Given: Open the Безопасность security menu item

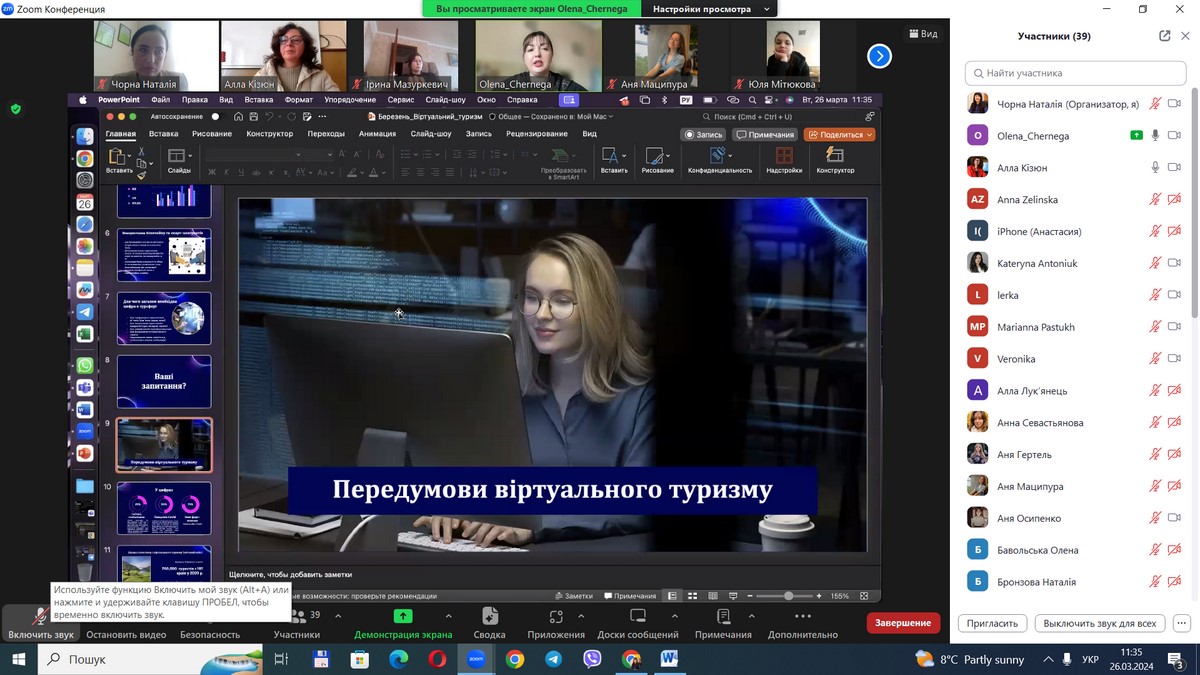Looking at the screenshot, I should (x=210, y=634).
